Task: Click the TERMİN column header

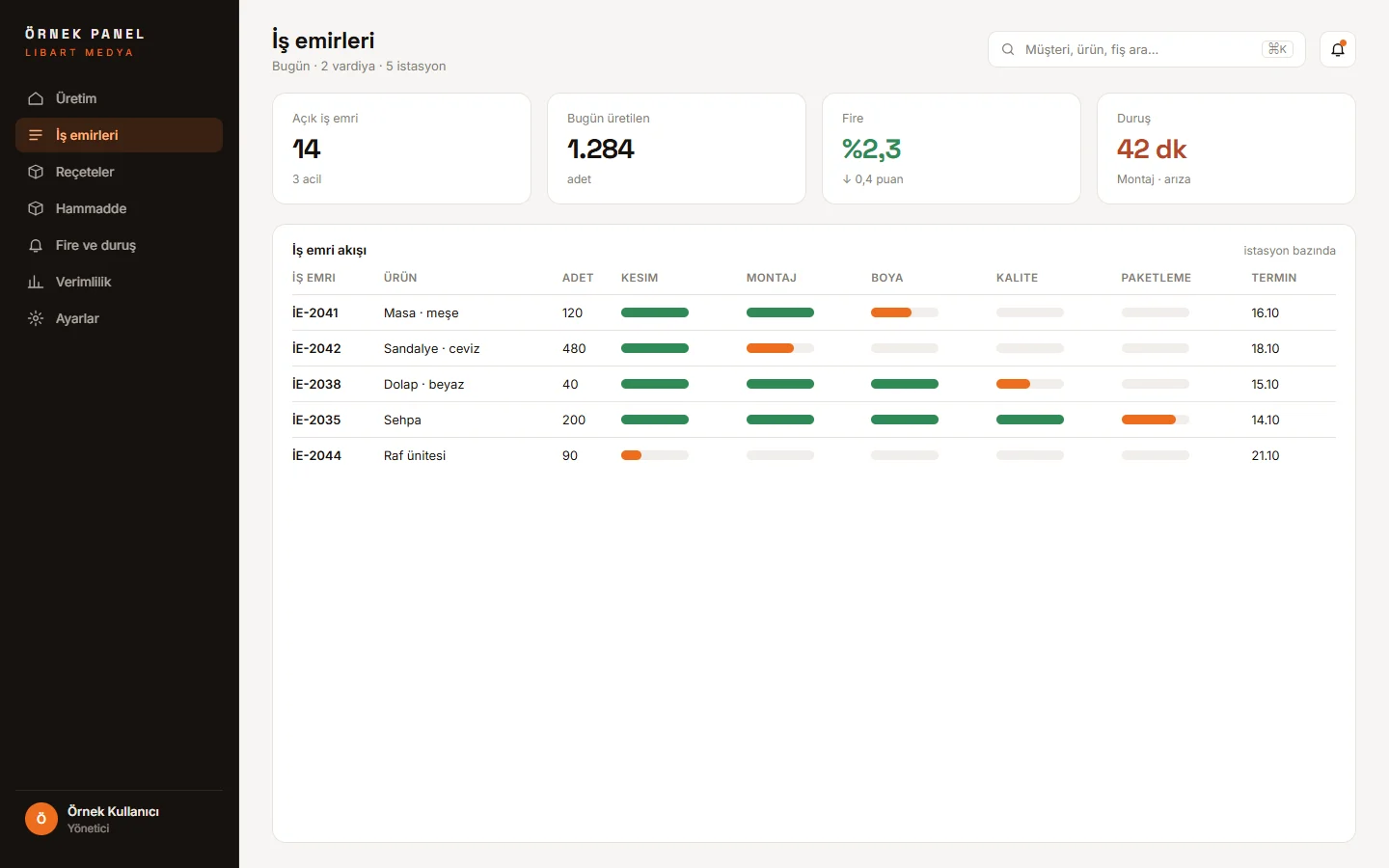Action: 1274,278
